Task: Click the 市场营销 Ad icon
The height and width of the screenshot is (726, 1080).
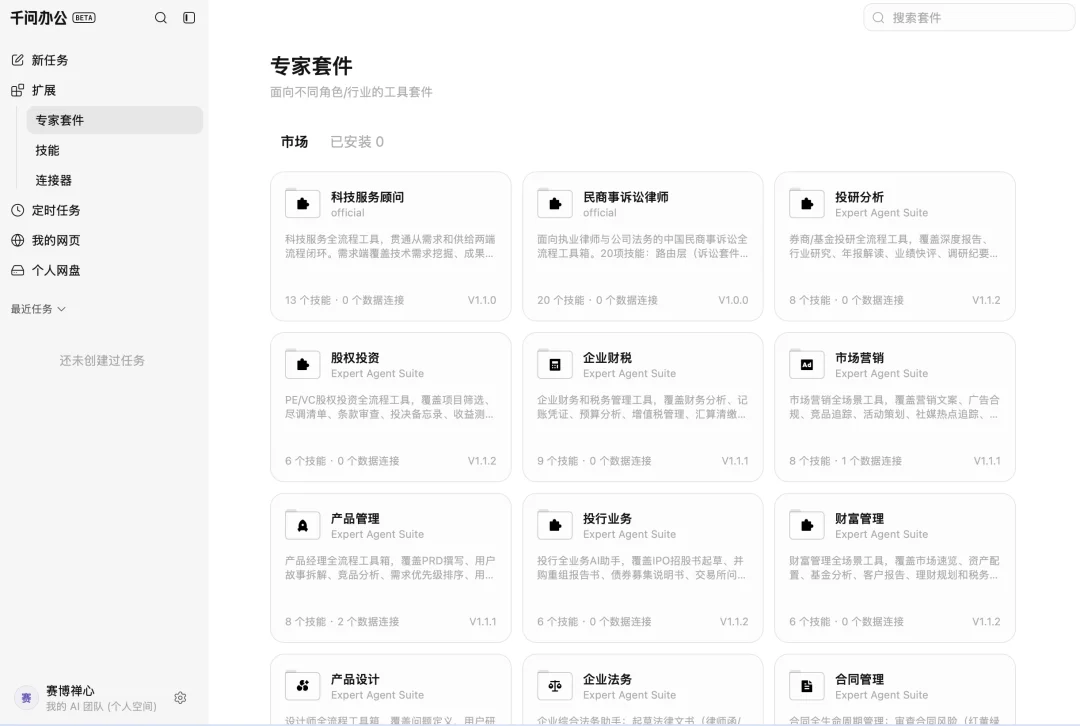Action: 807,364
